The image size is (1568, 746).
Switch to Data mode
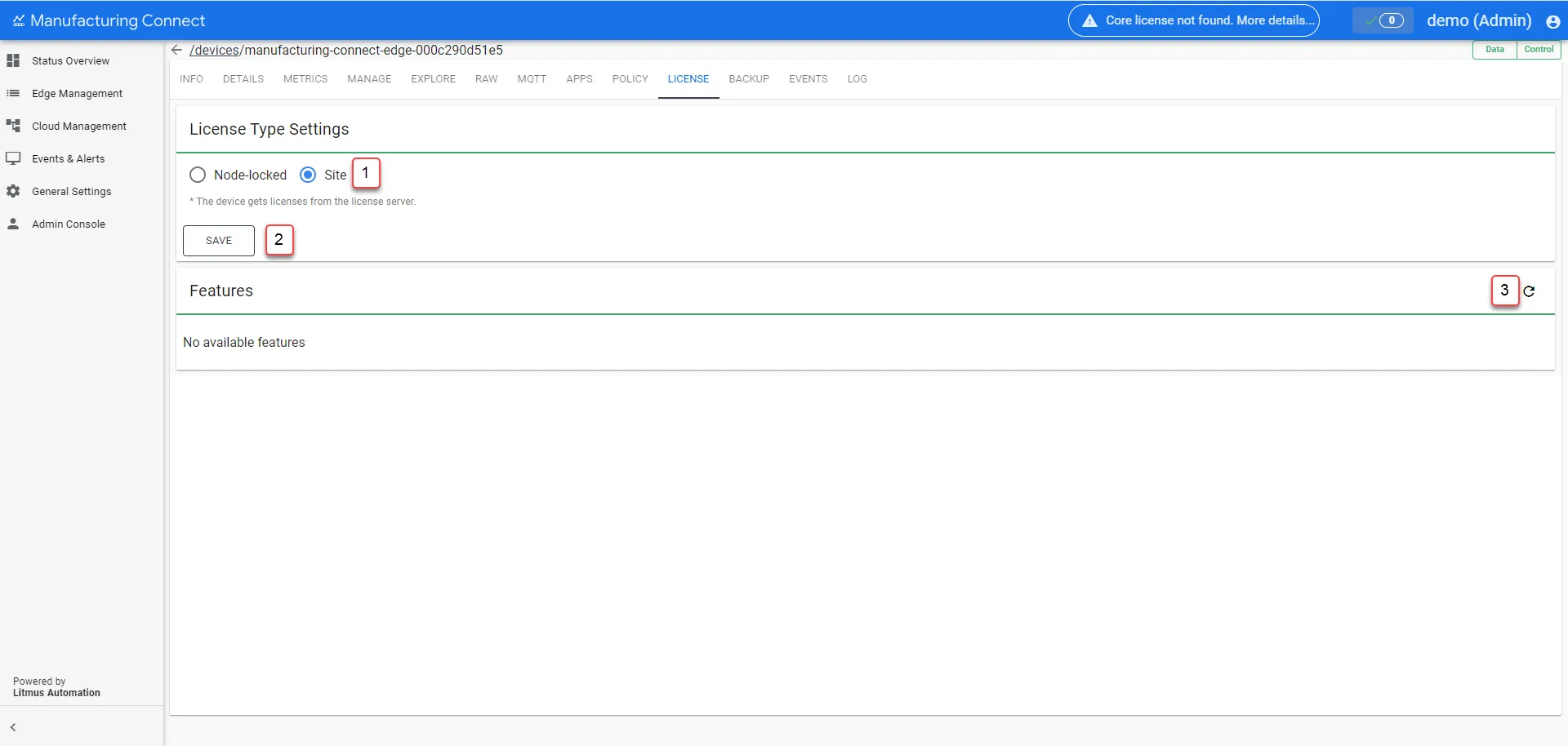pyautogui.click(x=1494, y=50)
